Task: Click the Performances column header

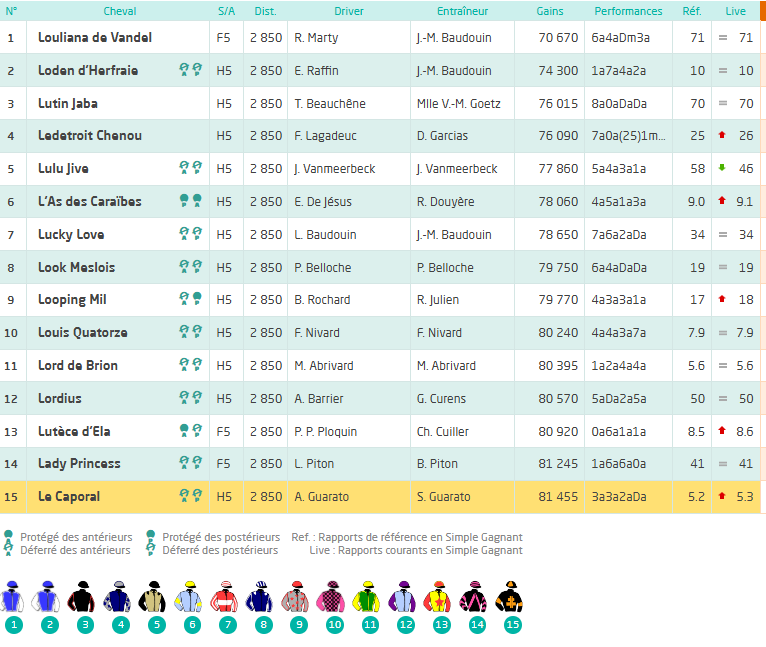Action: click(x=628, y=11)
